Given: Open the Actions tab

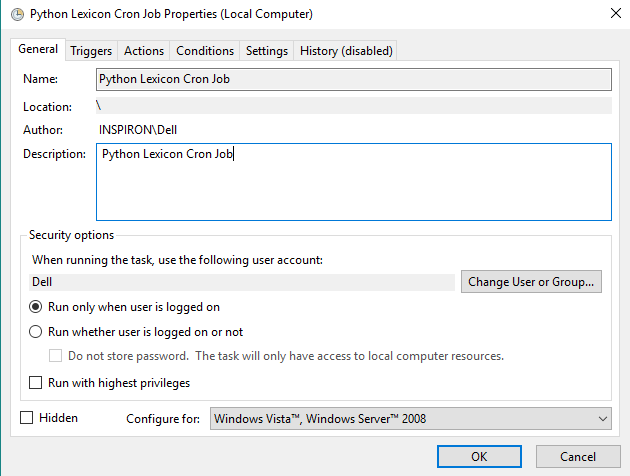Looking at the screenshot, I should [144, 51].
